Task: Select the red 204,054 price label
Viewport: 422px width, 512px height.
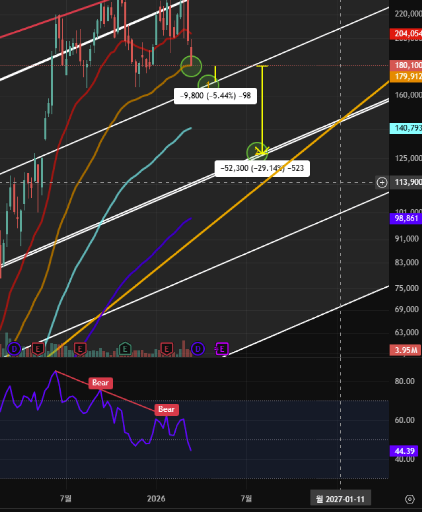Action: click(406, 33)
